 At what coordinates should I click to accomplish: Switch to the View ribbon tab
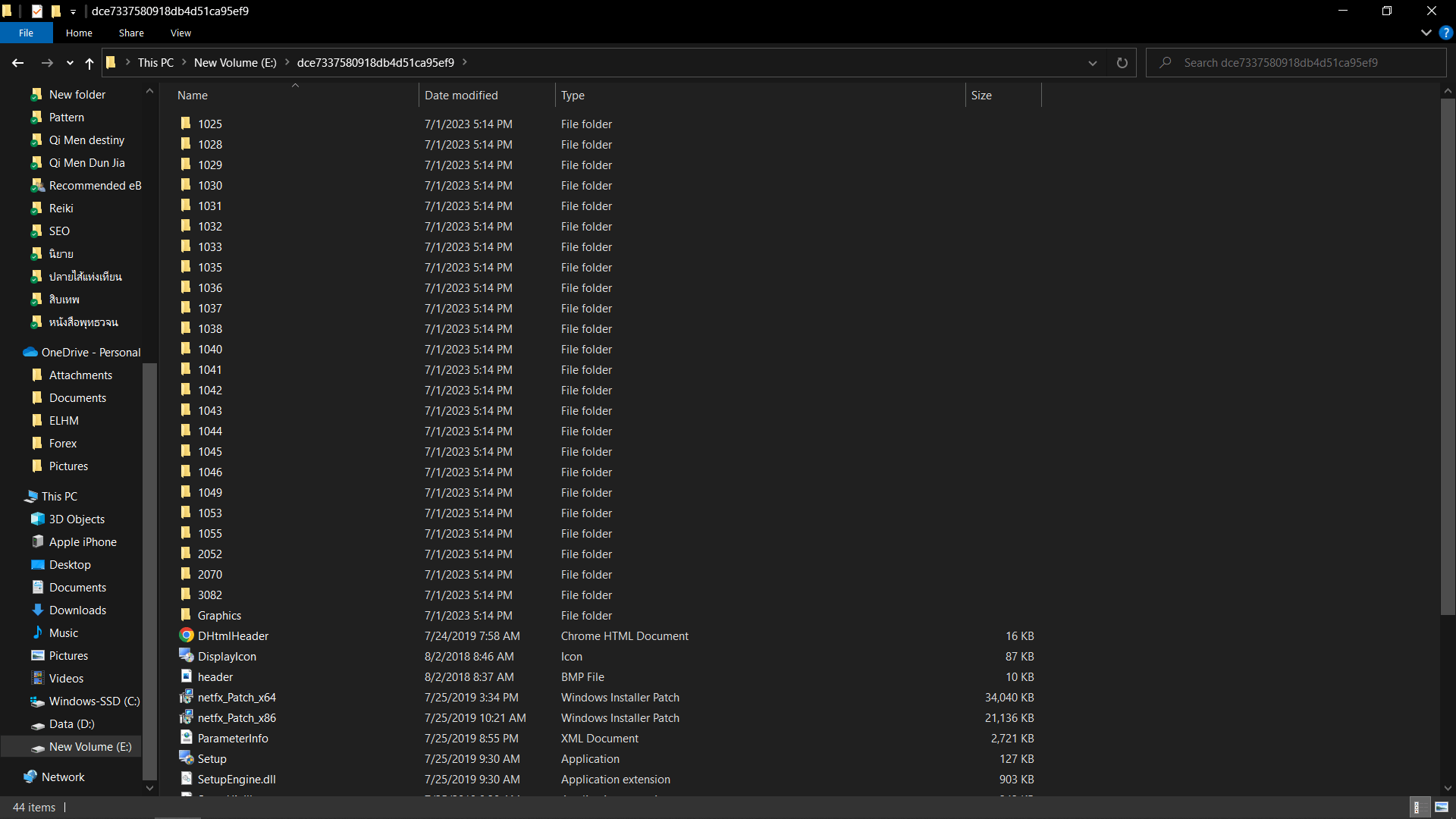coord(180,33)
